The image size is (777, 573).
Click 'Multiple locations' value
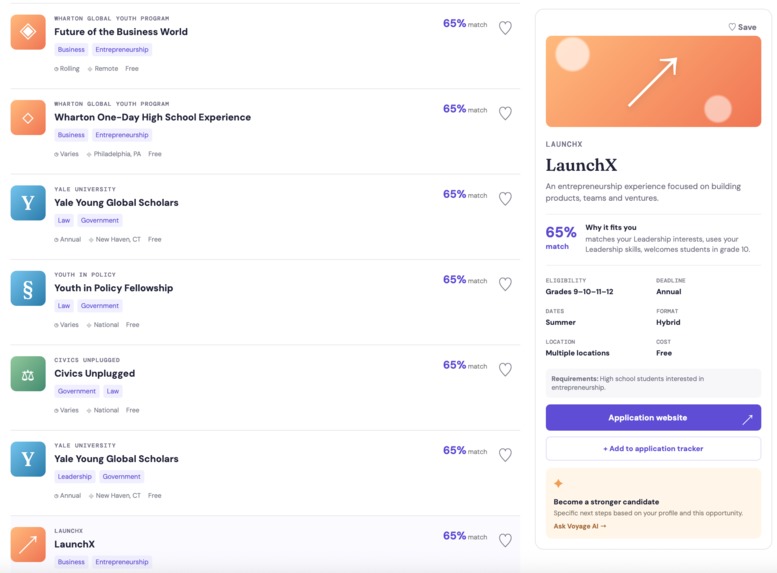click(577, 353)
